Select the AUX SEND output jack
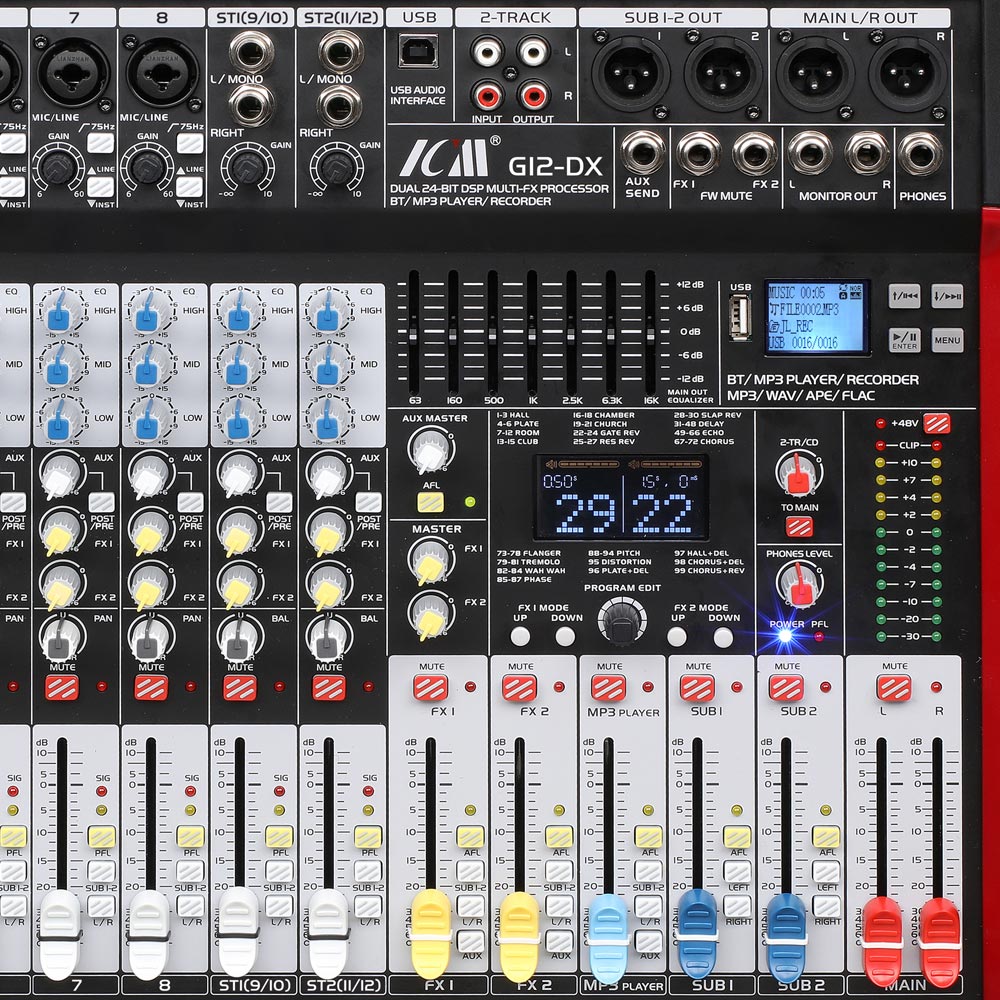 643,154
